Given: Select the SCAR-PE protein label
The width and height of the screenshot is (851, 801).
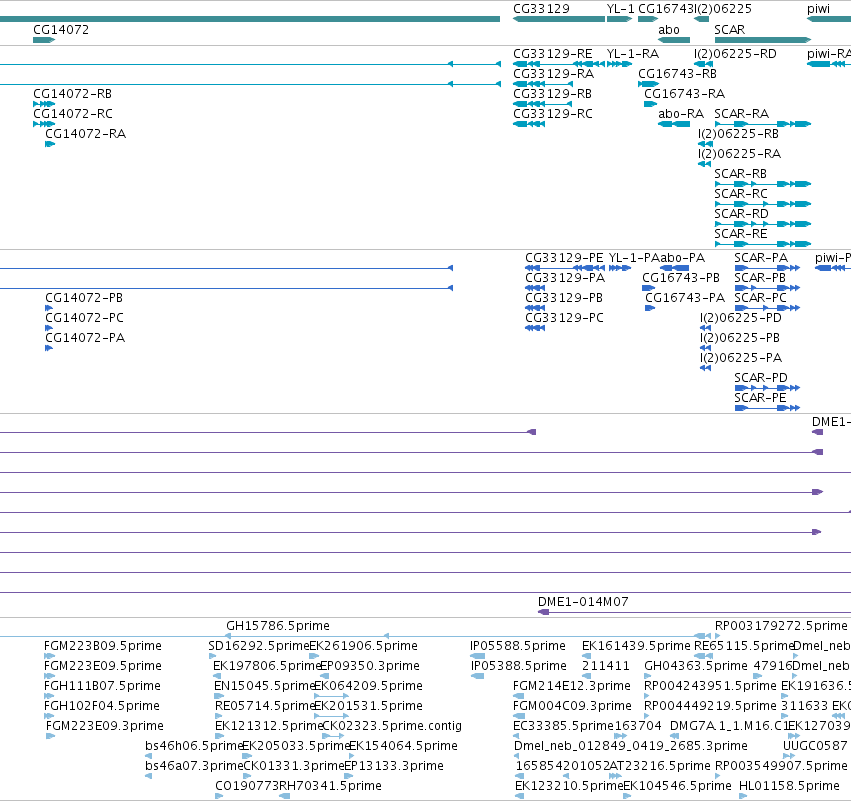Looking at the screenshot, I should 760,398.
